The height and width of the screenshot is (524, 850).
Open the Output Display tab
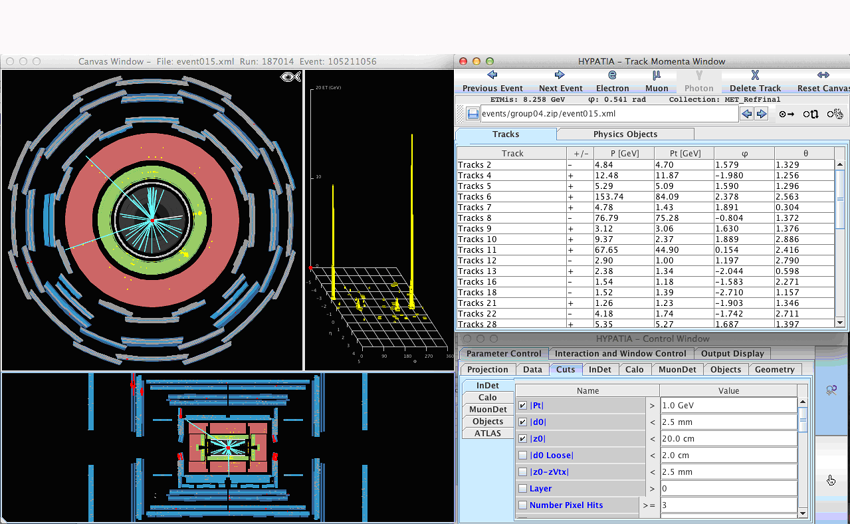[x=732, y=353]
